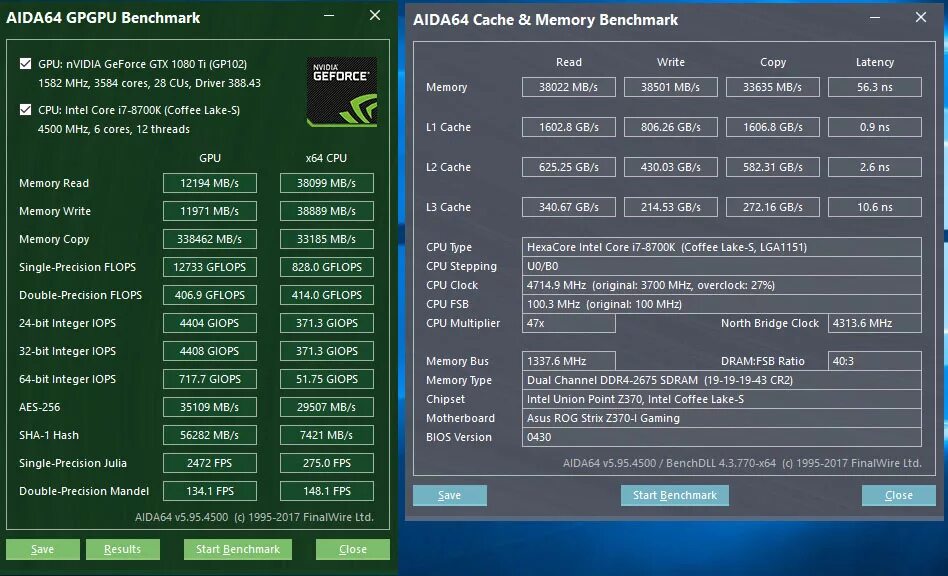
Task: Click L3 Cache Write value 214.53 GB/s
Action: pyautogui.click(x=671, y=207)
